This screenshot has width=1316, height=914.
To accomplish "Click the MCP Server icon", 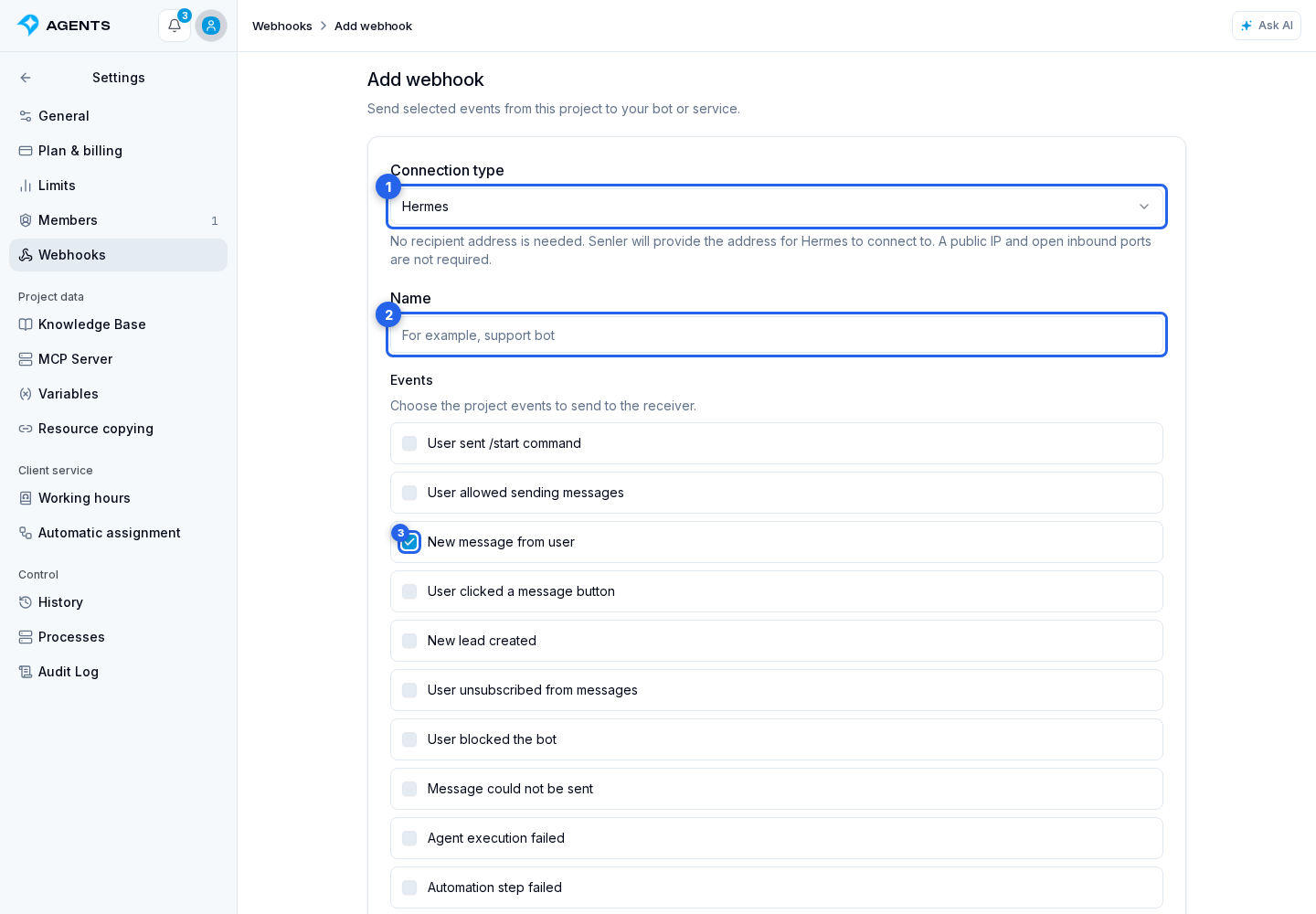I will tap(26, 359).
